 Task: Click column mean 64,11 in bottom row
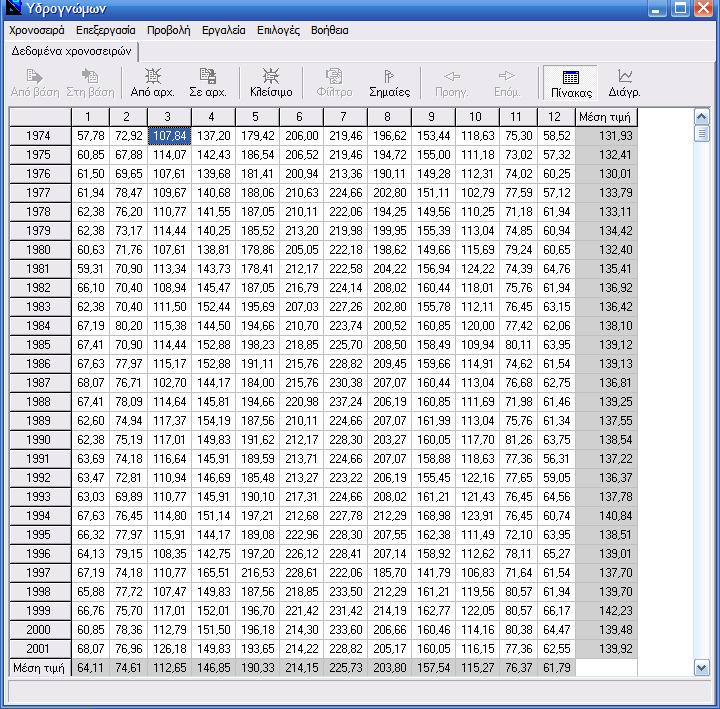90,668
